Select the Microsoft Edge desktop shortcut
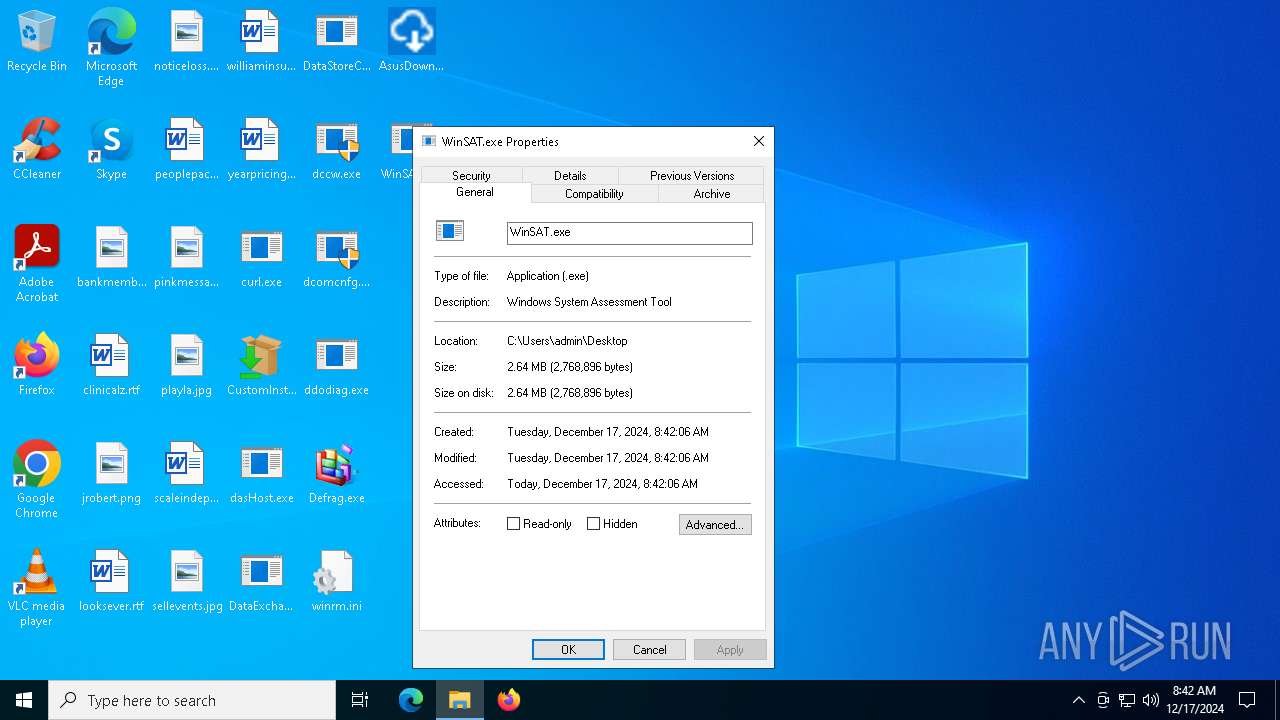Viewport: 1280px width, 720px height. point(111,48)
